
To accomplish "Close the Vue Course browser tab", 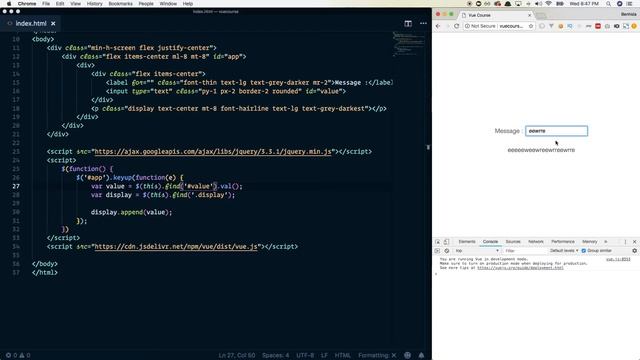I will point(529,15).
